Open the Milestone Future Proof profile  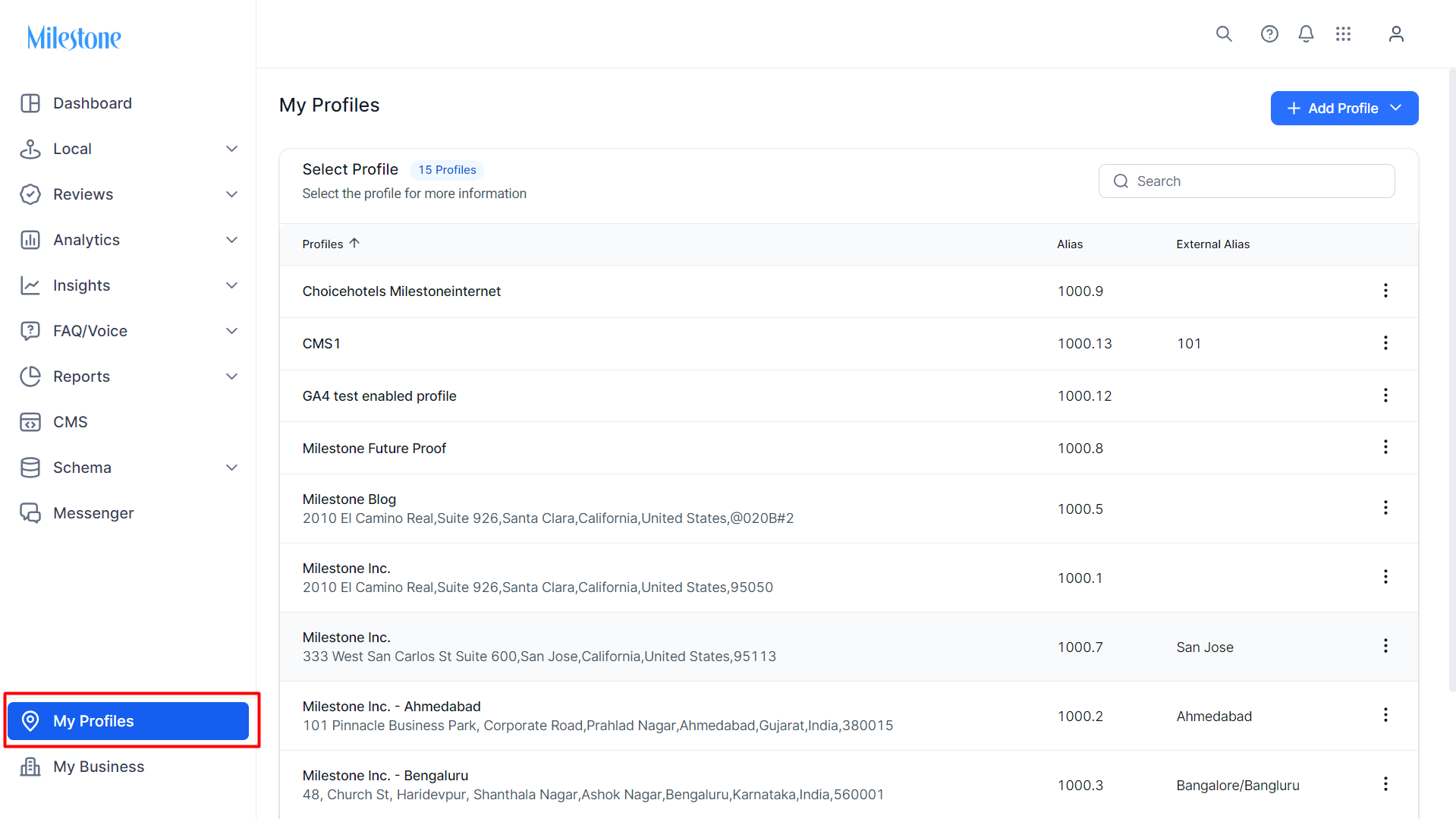pyautogui.click(x=374, y=449)
